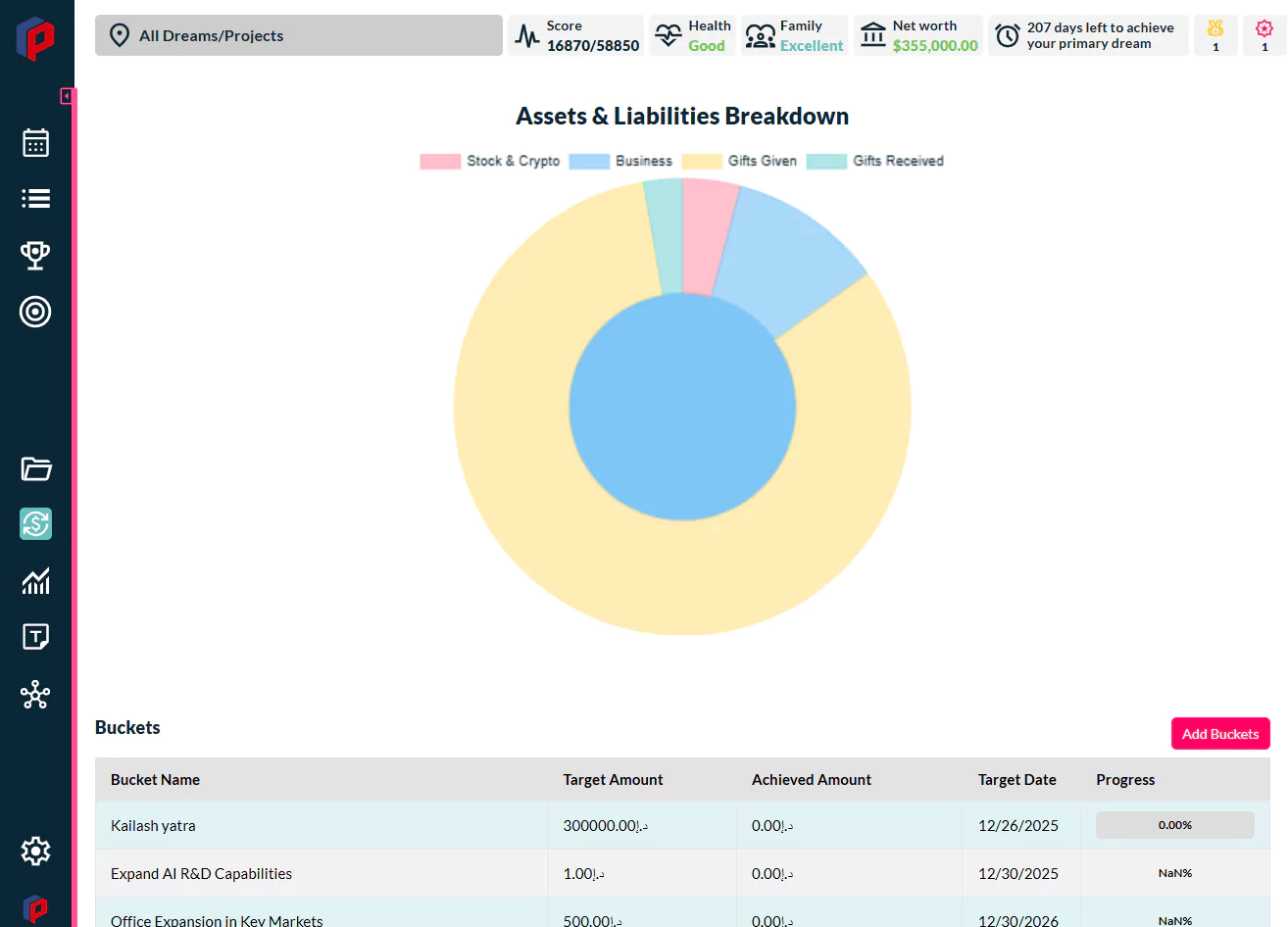Open the folder icon in the sidebar
Image resolution: width=1288 pixels, height=927 pixels.
click(36, 468)
